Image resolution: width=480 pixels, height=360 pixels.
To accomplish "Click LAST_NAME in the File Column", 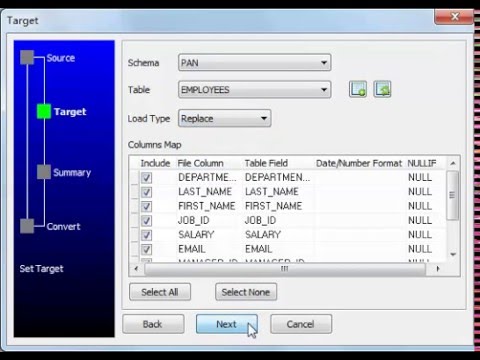I will [205, 192].
